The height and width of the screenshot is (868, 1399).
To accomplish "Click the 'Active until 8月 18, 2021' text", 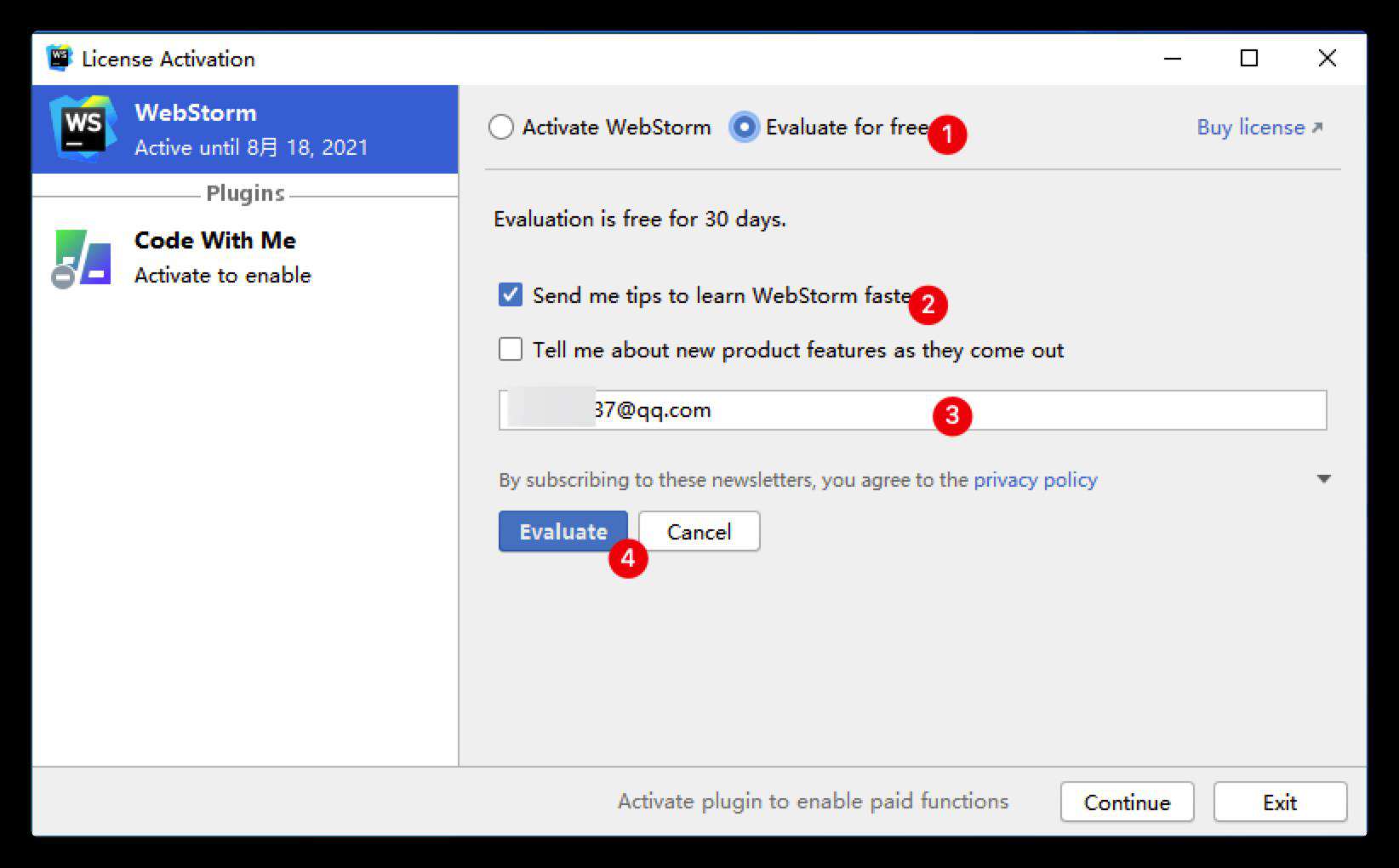I will 251,147.
